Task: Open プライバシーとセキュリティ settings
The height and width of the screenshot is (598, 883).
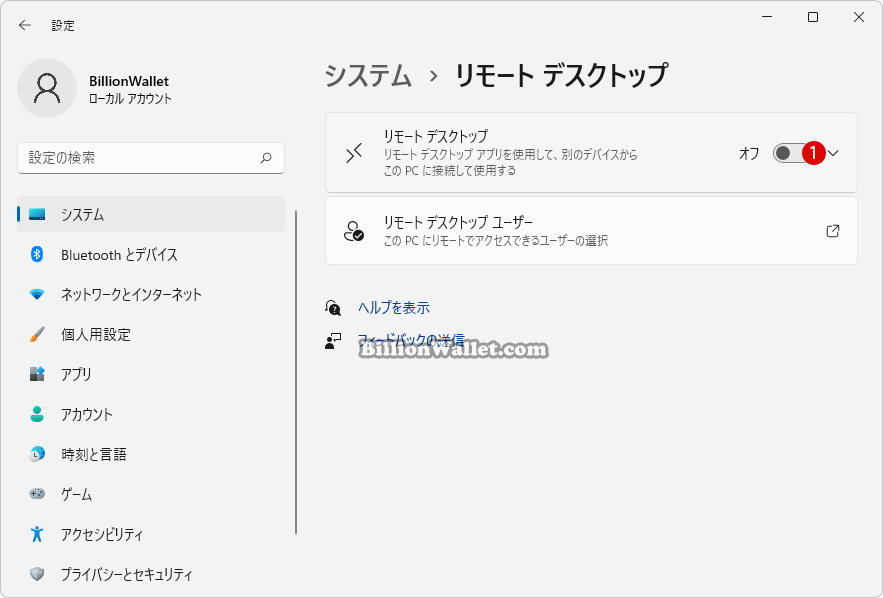Action: tap(151, 574)
